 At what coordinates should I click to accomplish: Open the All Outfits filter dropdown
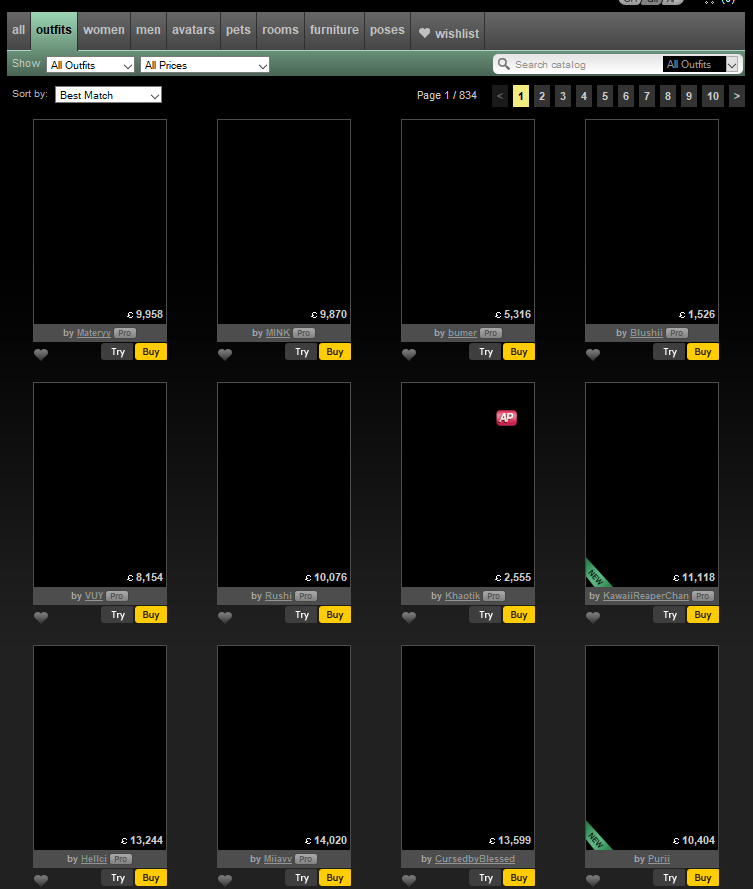click(x=90, y=65)
